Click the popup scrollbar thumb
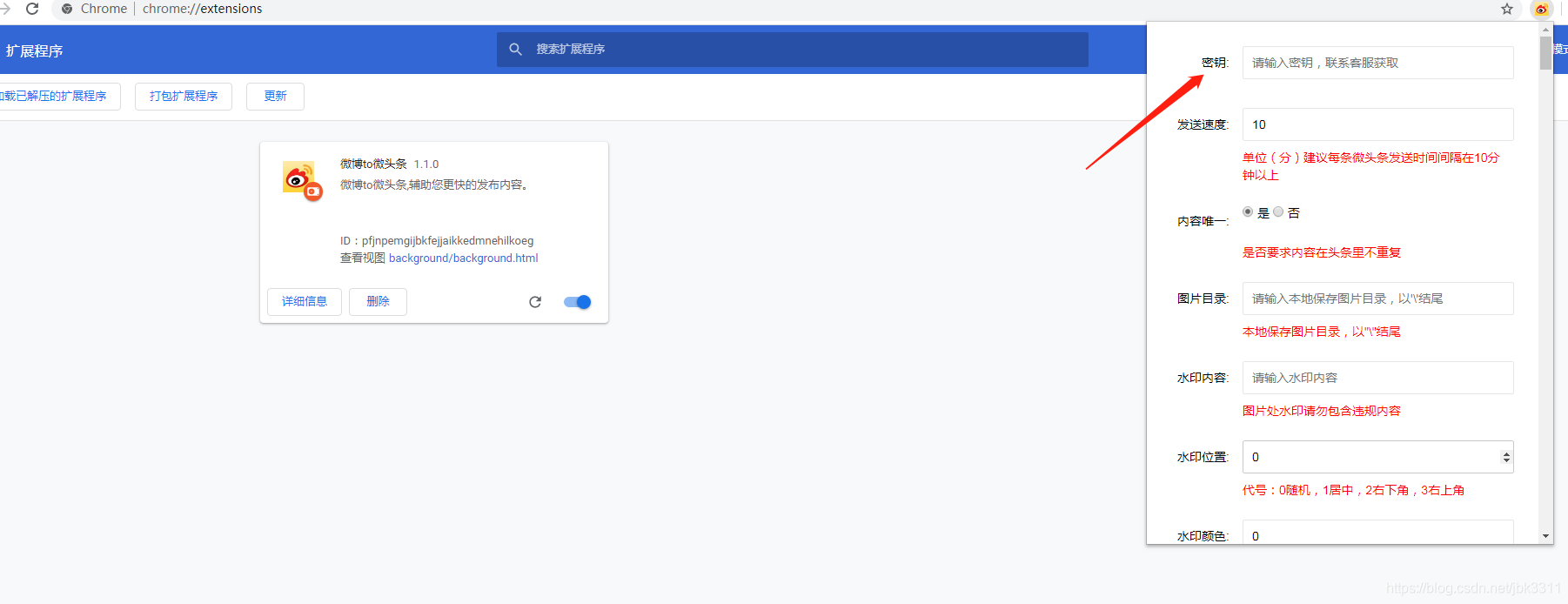This screenshot has height=604, width=1568. click(x=1545, y=53)
